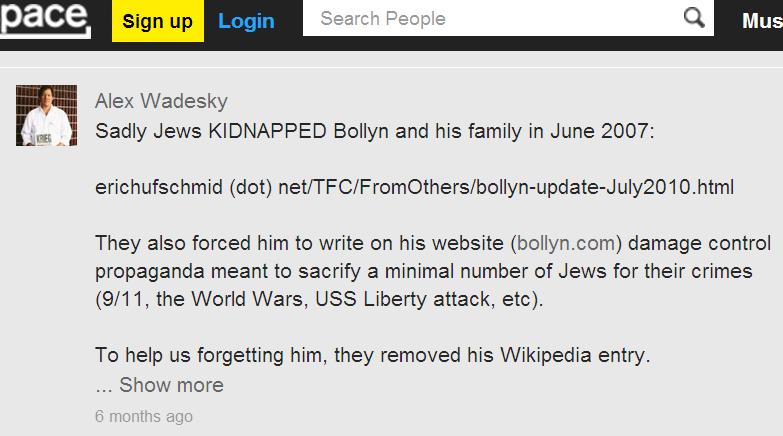This screenshot has width=783, height=436.
Task: Expand the comment with Show more
Action: tap(171, 385)
